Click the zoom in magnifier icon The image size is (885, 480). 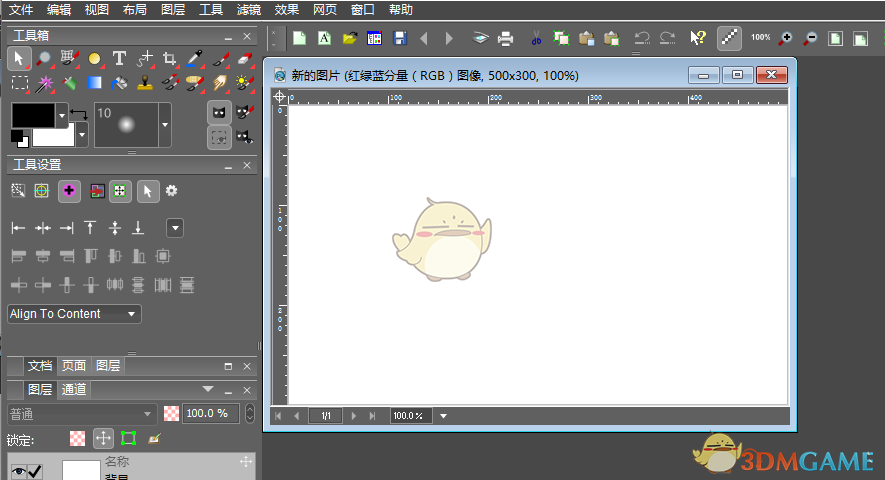tap(785, 38)
